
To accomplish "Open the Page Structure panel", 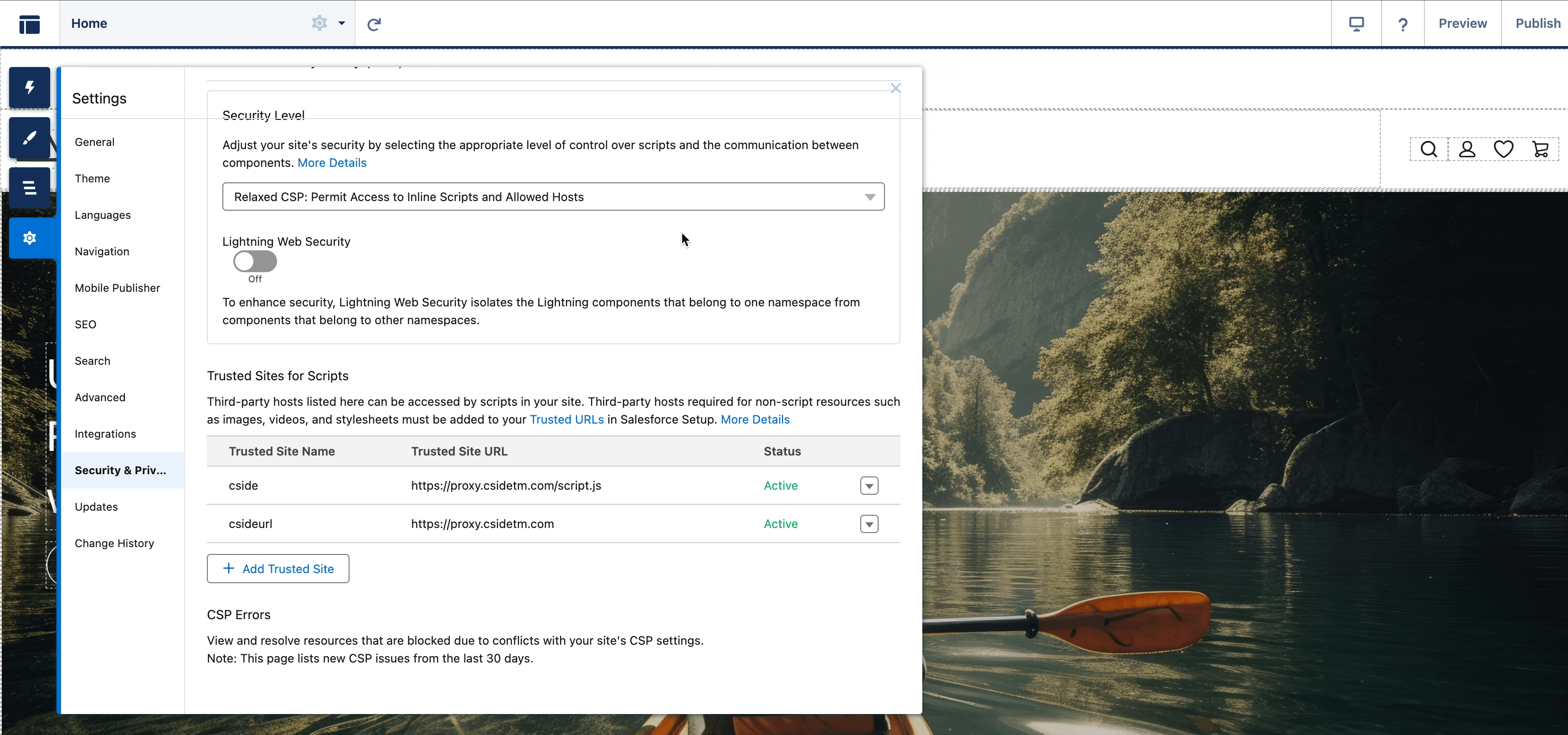I will coord(29,187).
